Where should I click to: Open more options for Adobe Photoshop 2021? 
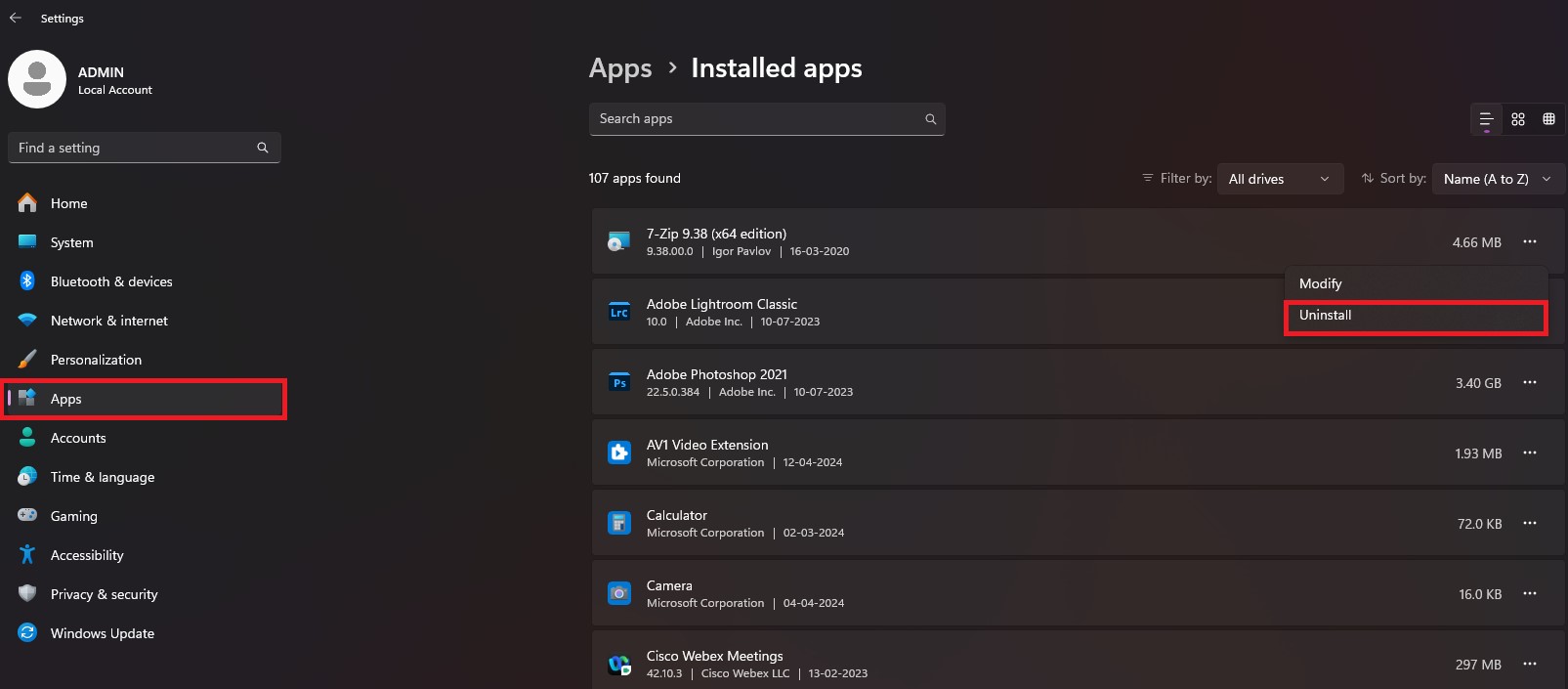[1530, 382]
